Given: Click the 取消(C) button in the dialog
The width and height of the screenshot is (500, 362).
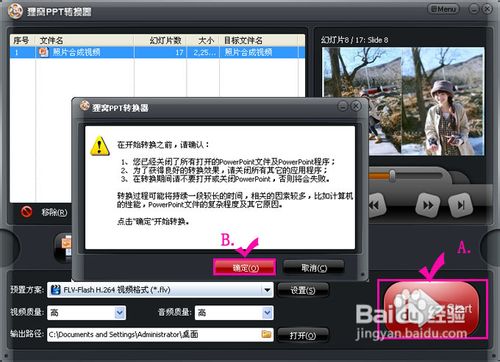Looking at the screenshot, I should coord(314,267).
